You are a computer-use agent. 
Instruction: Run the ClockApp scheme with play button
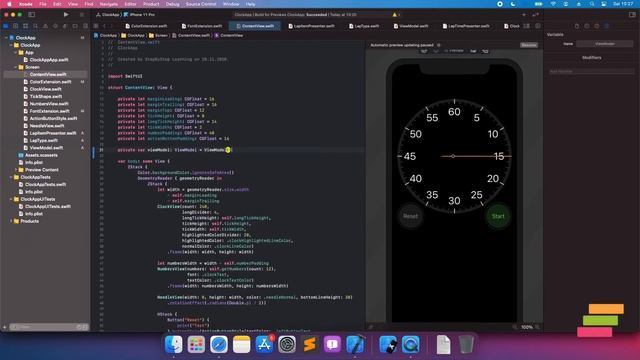[x=66, y=15]
